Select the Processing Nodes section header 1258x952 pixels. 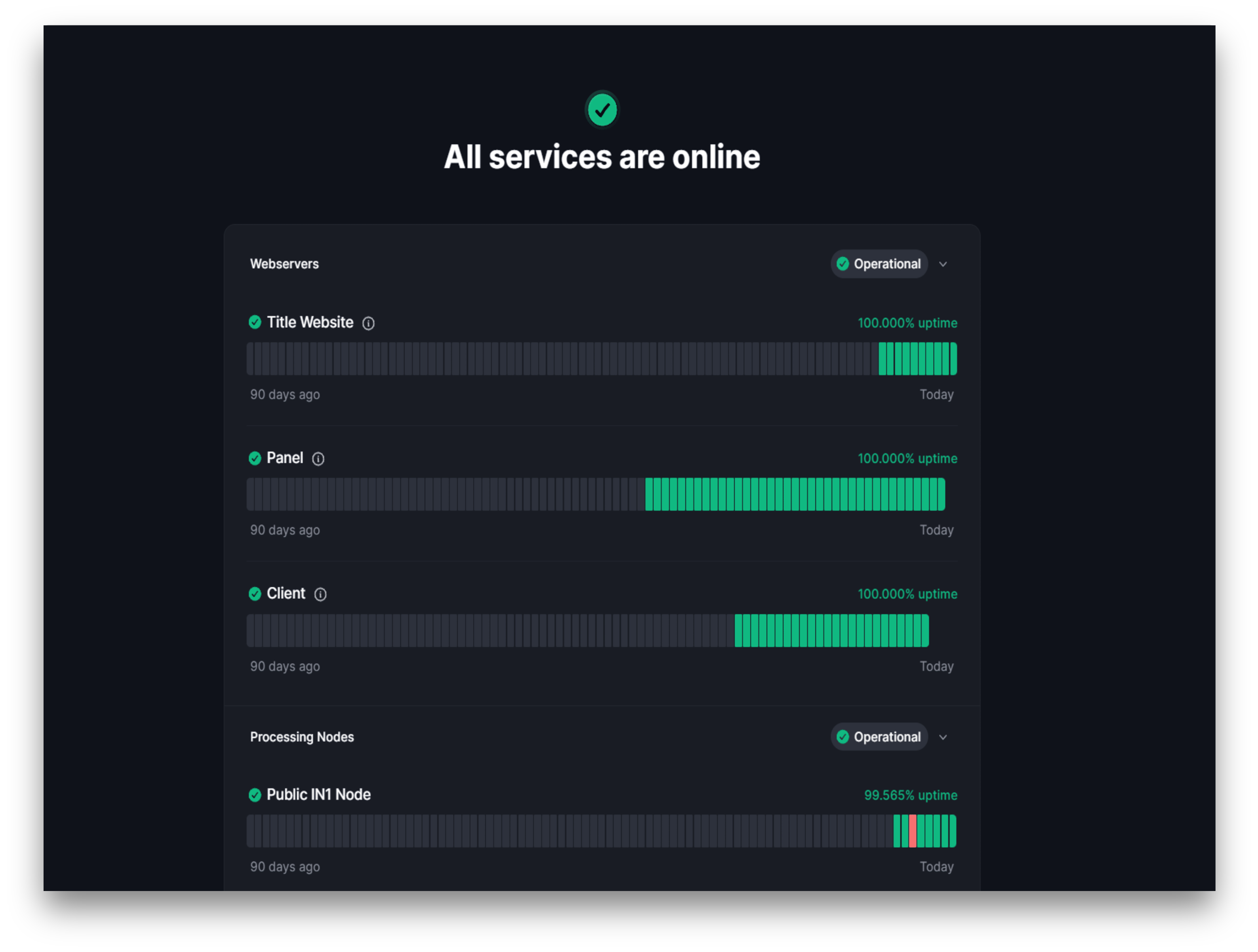pyautogui.click(x=302, y=737)
